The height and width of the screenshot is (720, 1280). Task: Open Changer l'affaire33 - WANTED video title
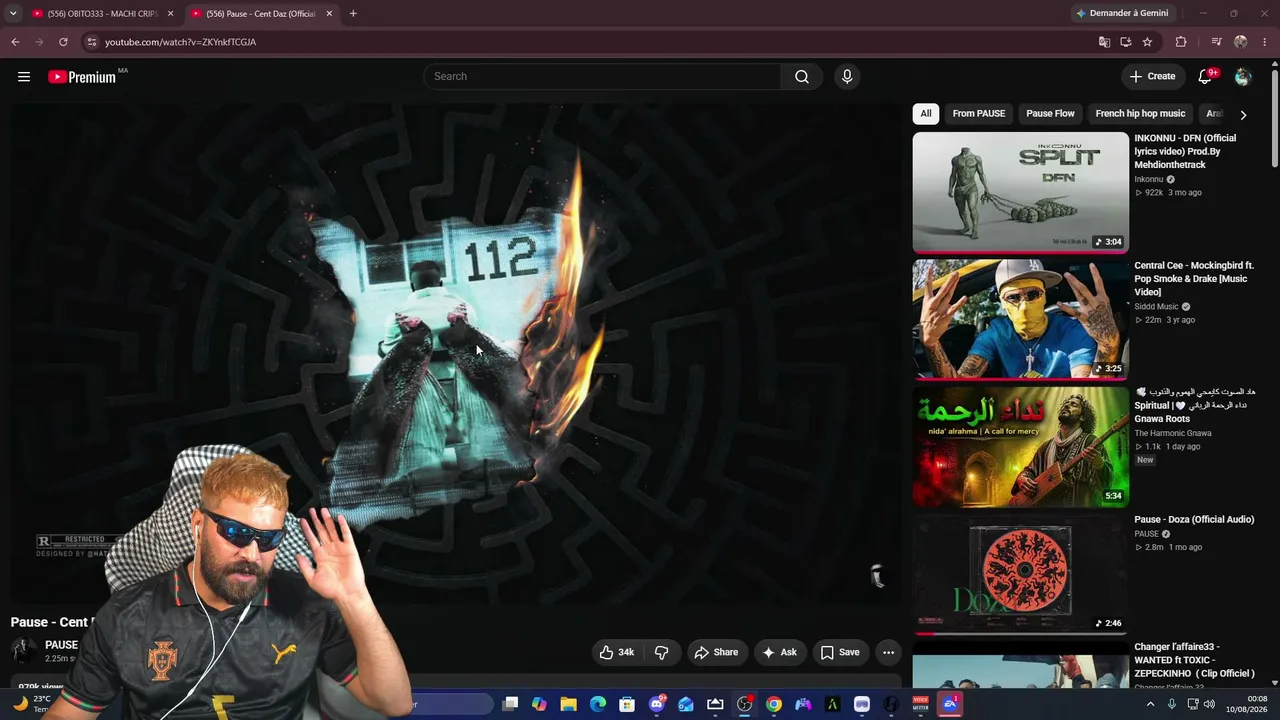point(1194,660)
